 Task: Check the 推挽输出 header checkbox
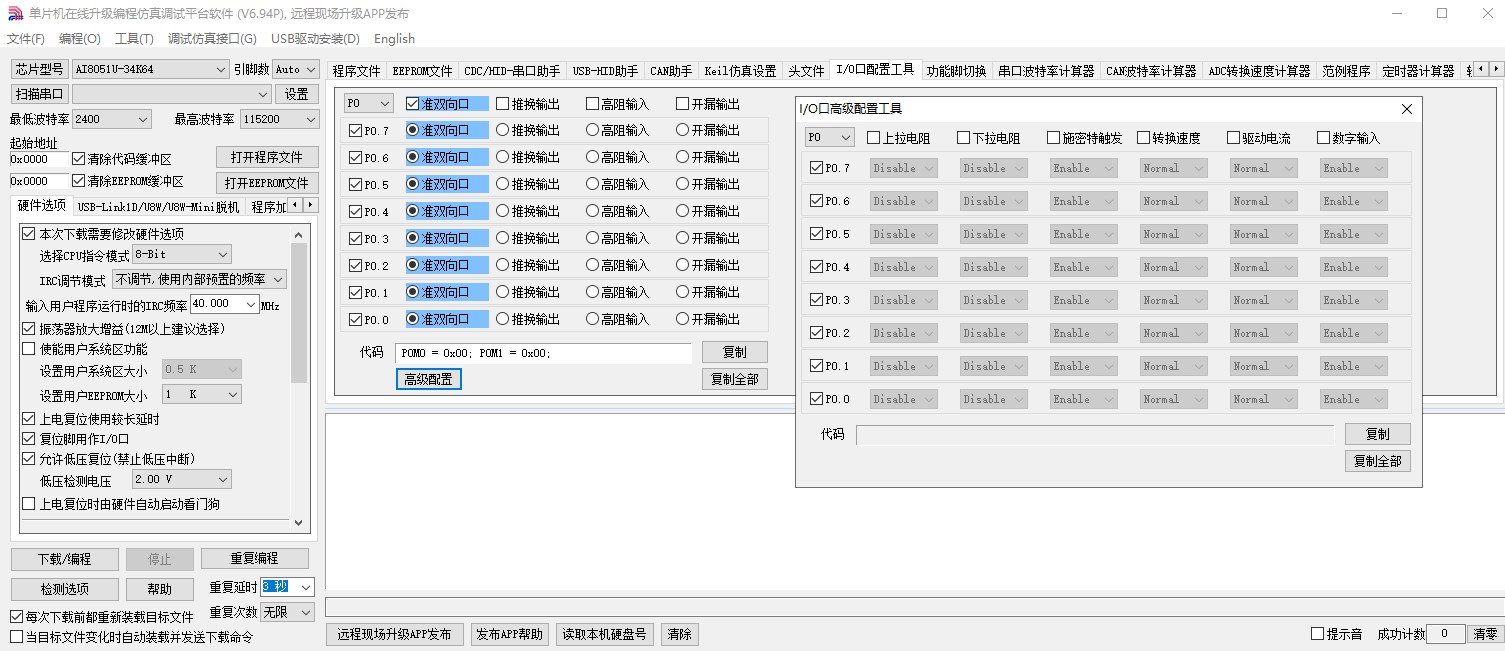click(503, 104)
